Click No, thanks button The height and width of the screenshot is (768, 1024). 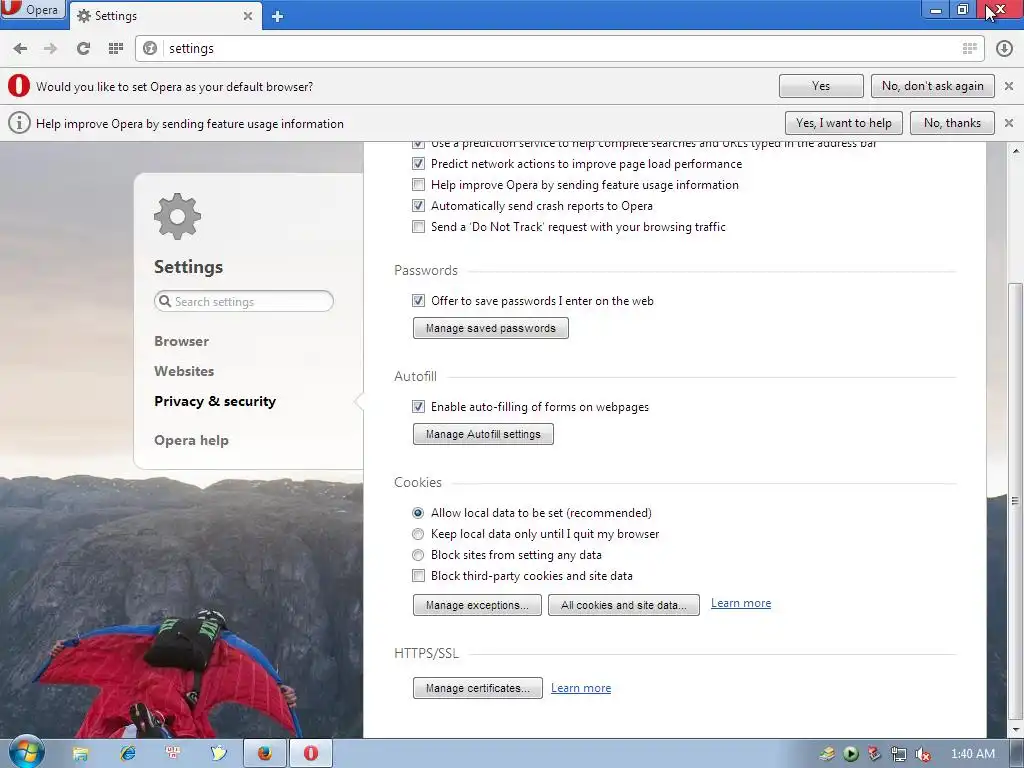pos(952,123)
